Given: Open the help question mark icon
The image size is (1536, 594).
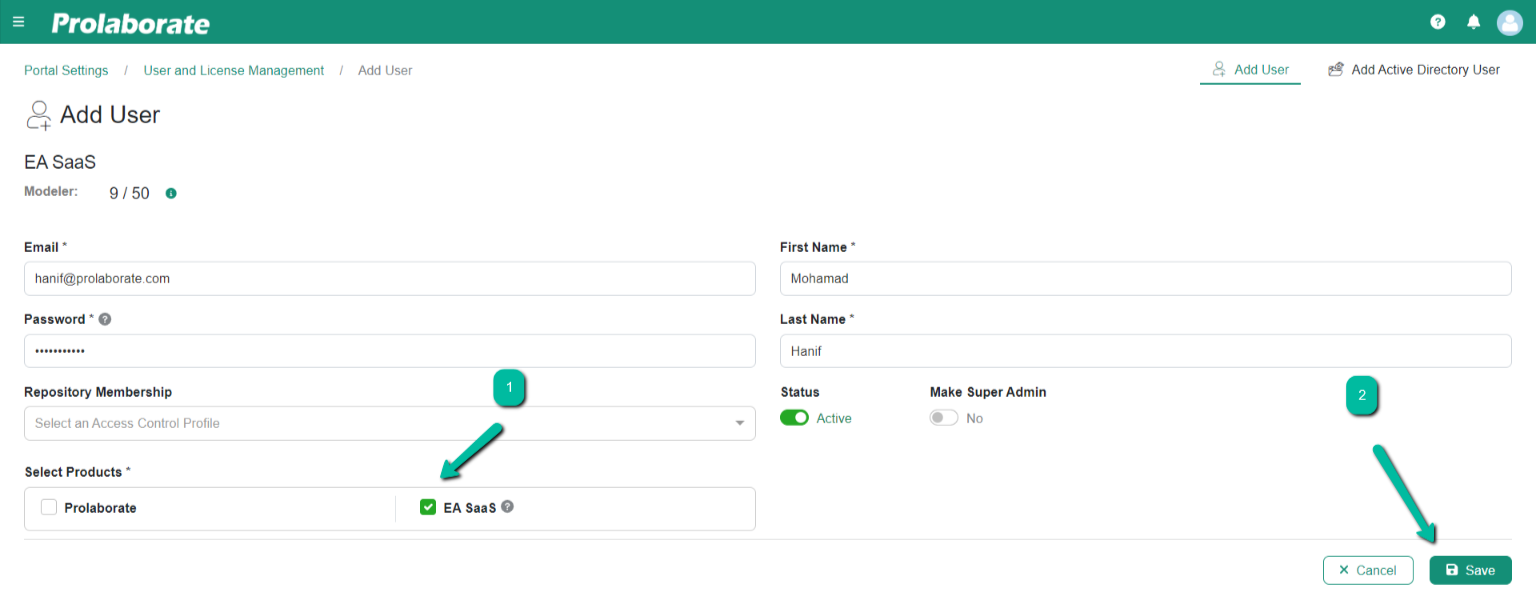Looking at the screenshot, I should (1438, 22).
